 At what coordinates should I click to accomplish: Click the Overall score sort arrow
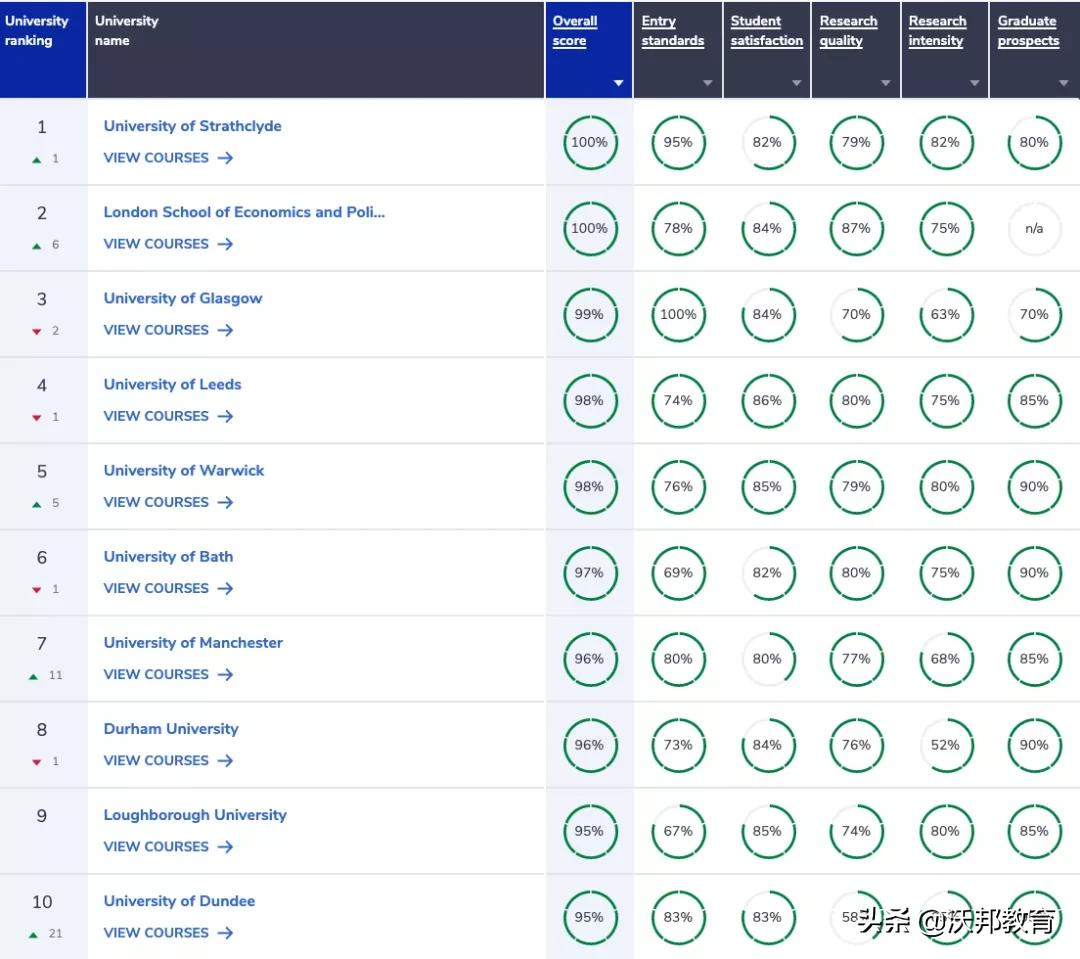(619, 83)
